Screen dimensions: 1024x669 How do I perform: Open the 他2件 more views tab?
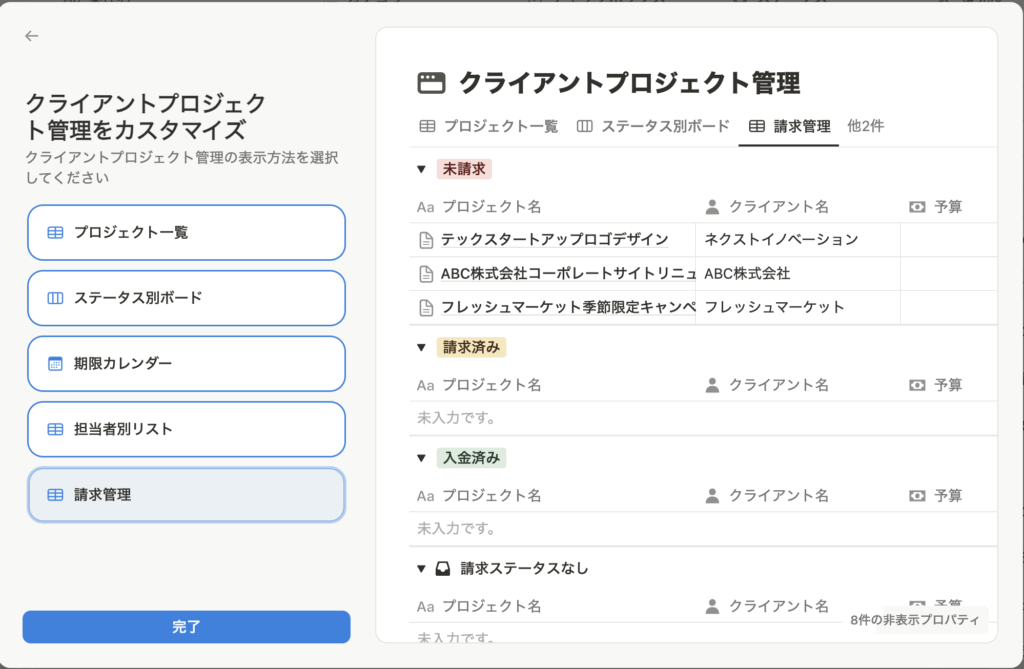click(x=865, y=126)
